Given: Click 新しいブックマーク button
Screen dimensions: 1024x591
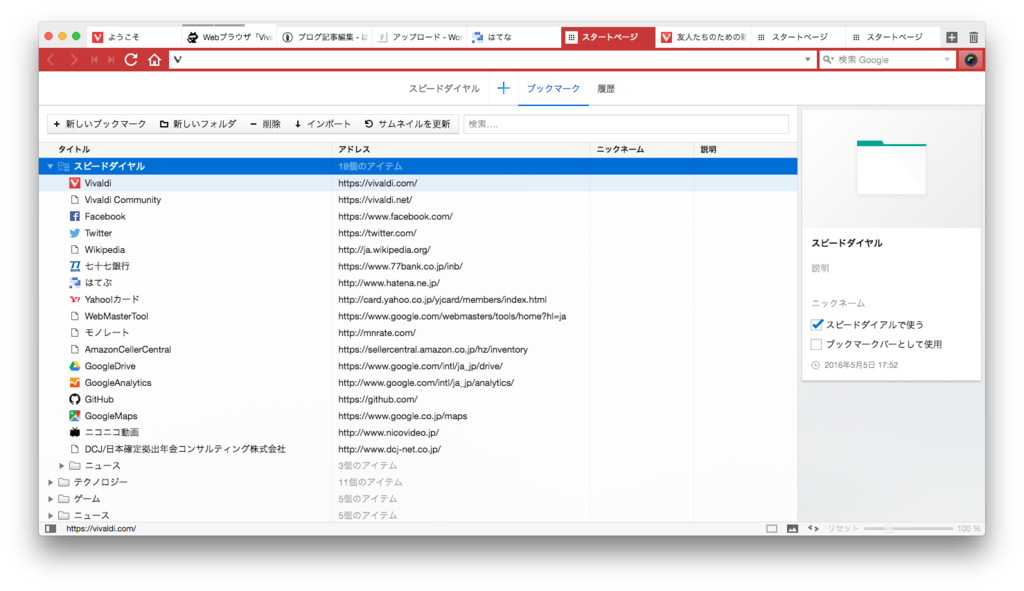Looking at the screenshot, I should (100, 124).
